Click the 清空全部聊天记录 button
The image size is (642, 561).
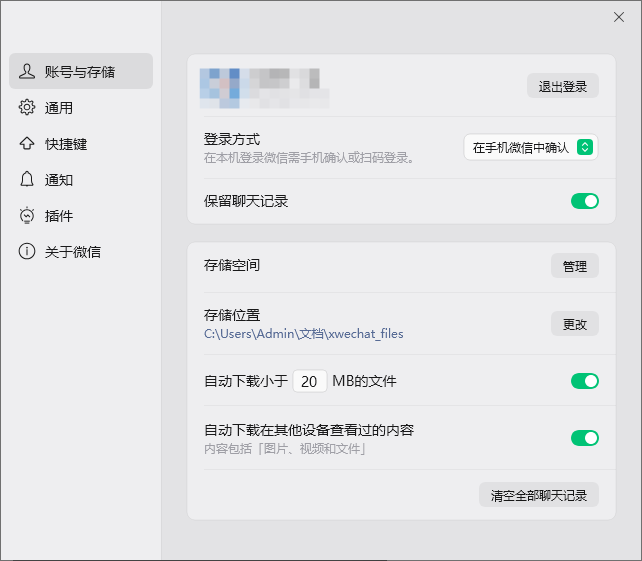pos(539,495)
